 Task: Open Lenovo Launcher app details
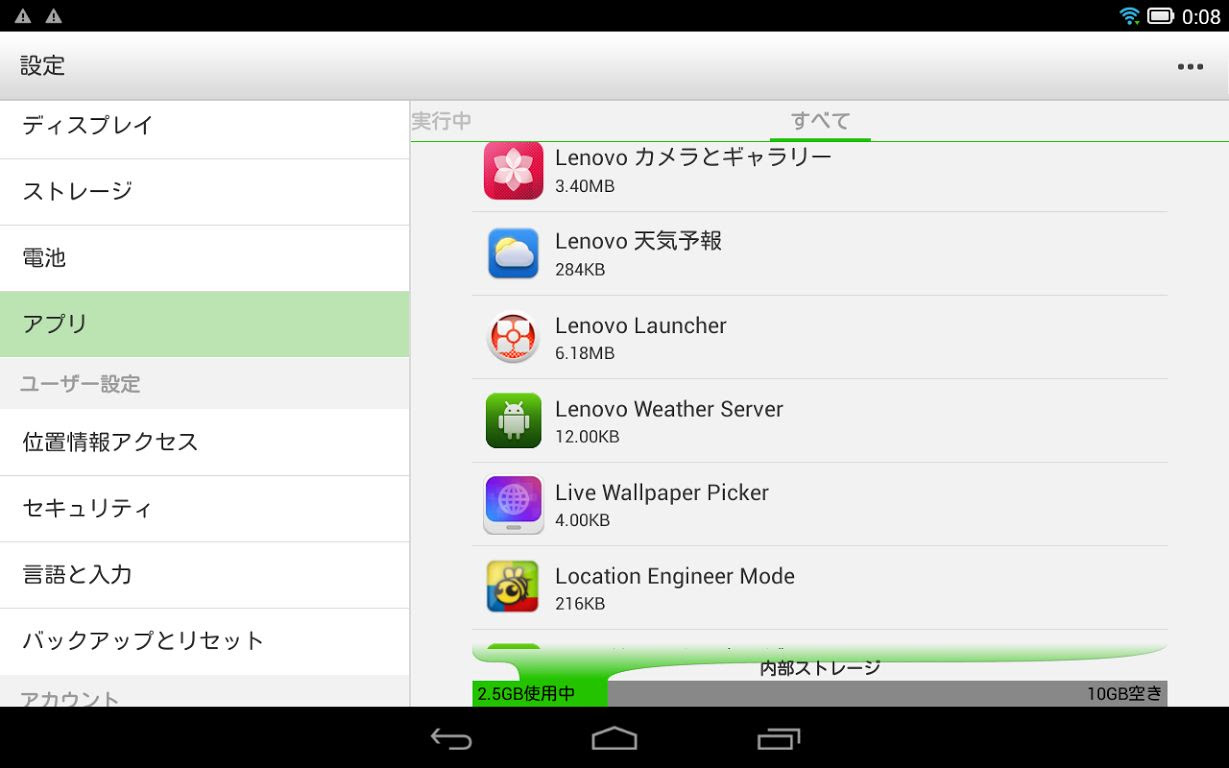(x=820, y=337)
